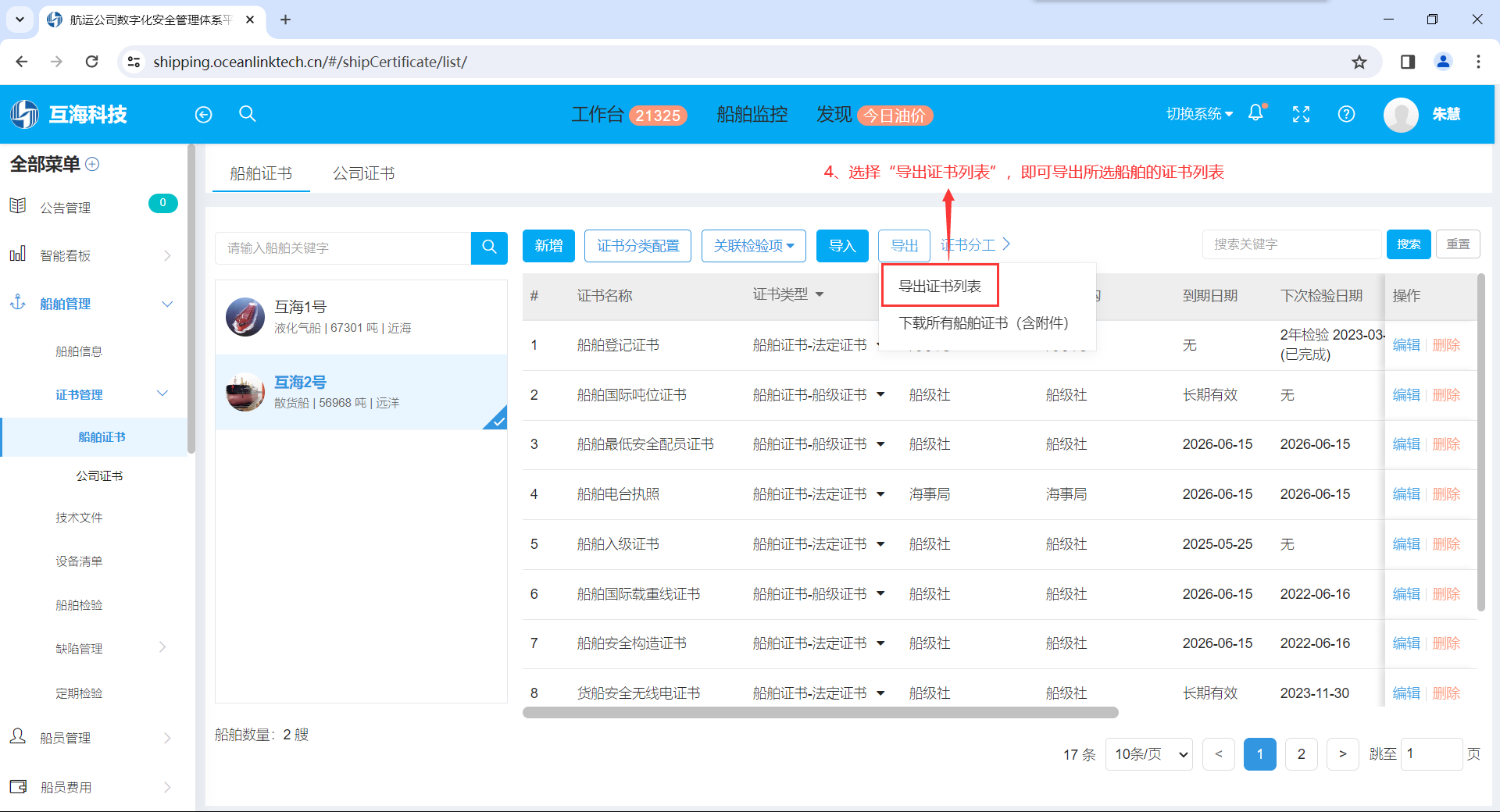This screenshot has width=1500, height=812.
Task: Expand the 船员管理 menu chevron
Action: coord(167,738)
